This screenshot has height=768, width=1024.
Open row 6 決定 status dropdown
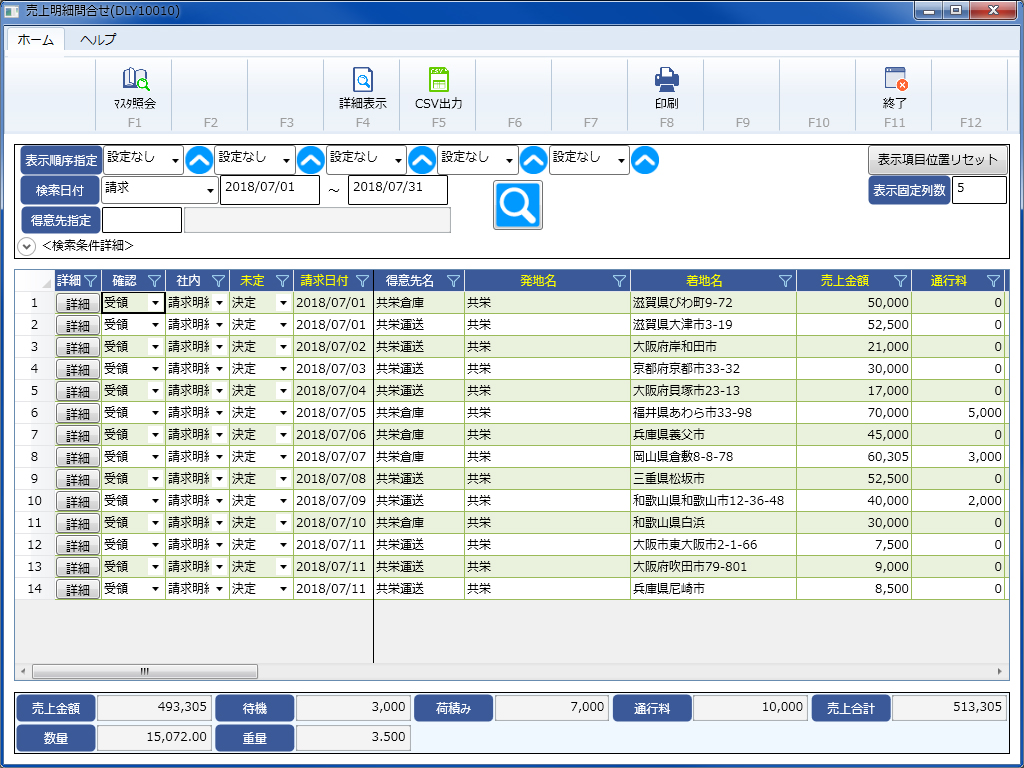pos(283,413)
